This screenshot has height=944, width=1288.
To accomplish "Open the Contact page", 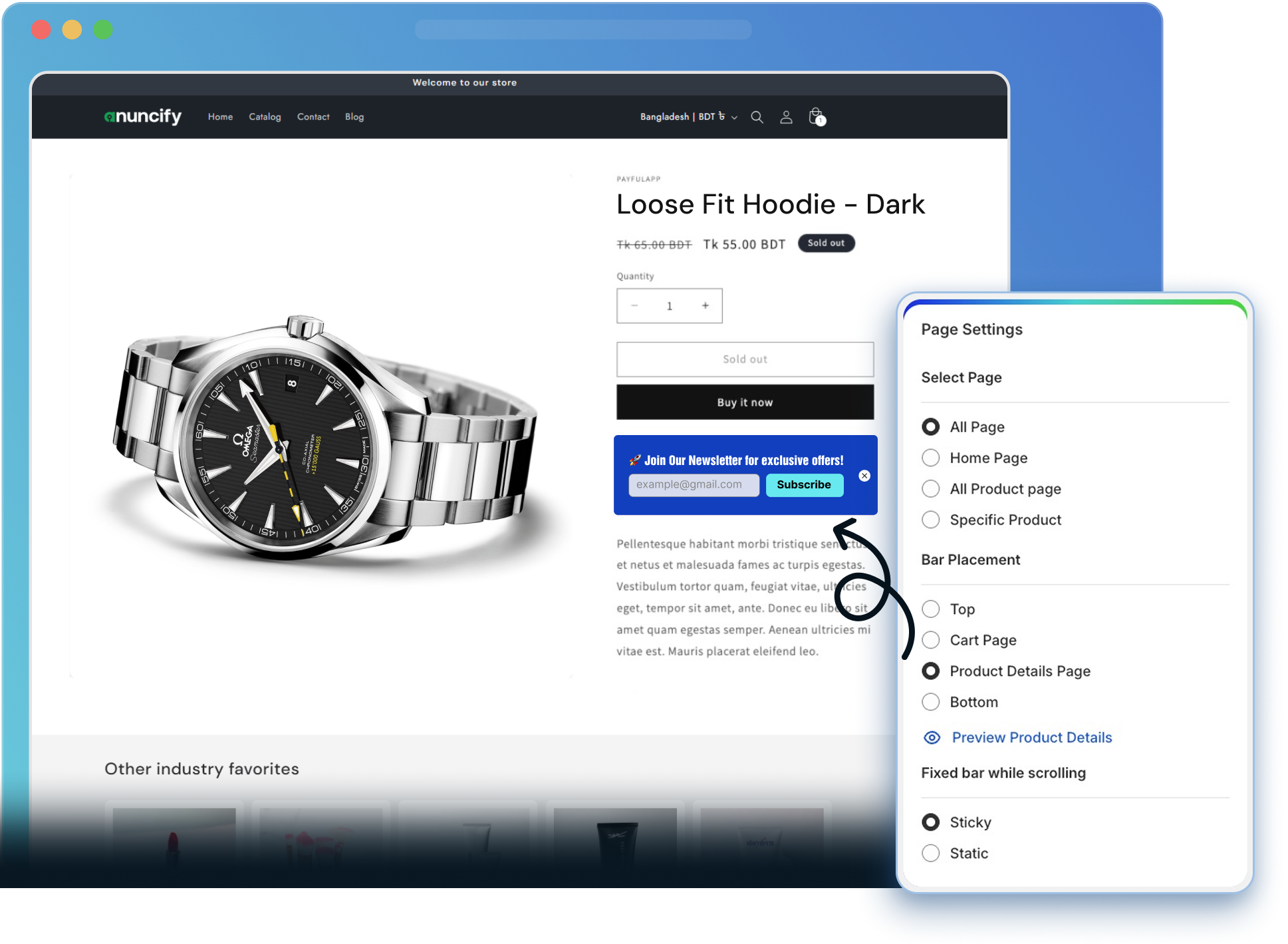I will pyautogui.click(x=313, y=117).
